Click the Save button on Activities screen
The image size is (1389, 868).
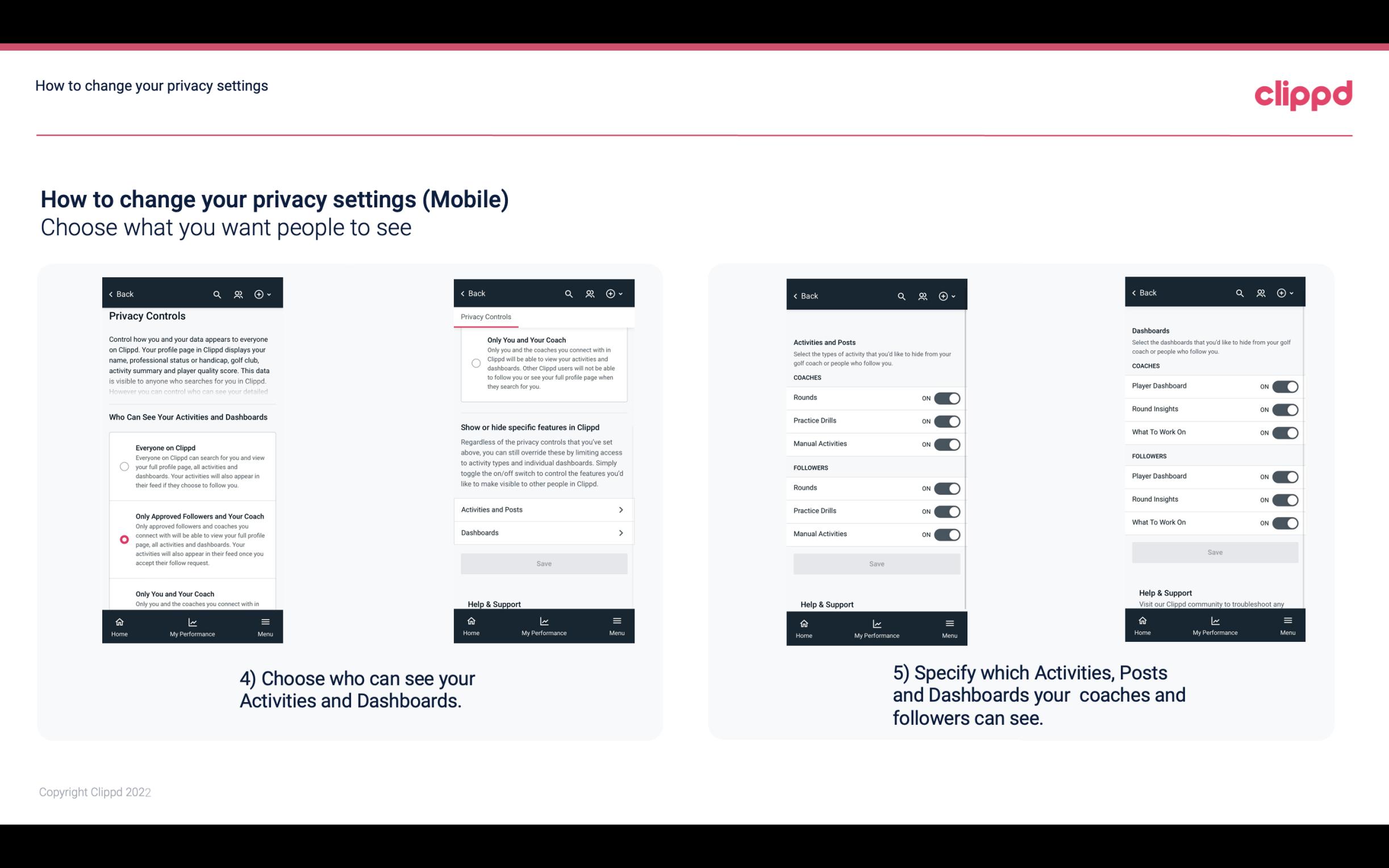[x=876, y=563]
